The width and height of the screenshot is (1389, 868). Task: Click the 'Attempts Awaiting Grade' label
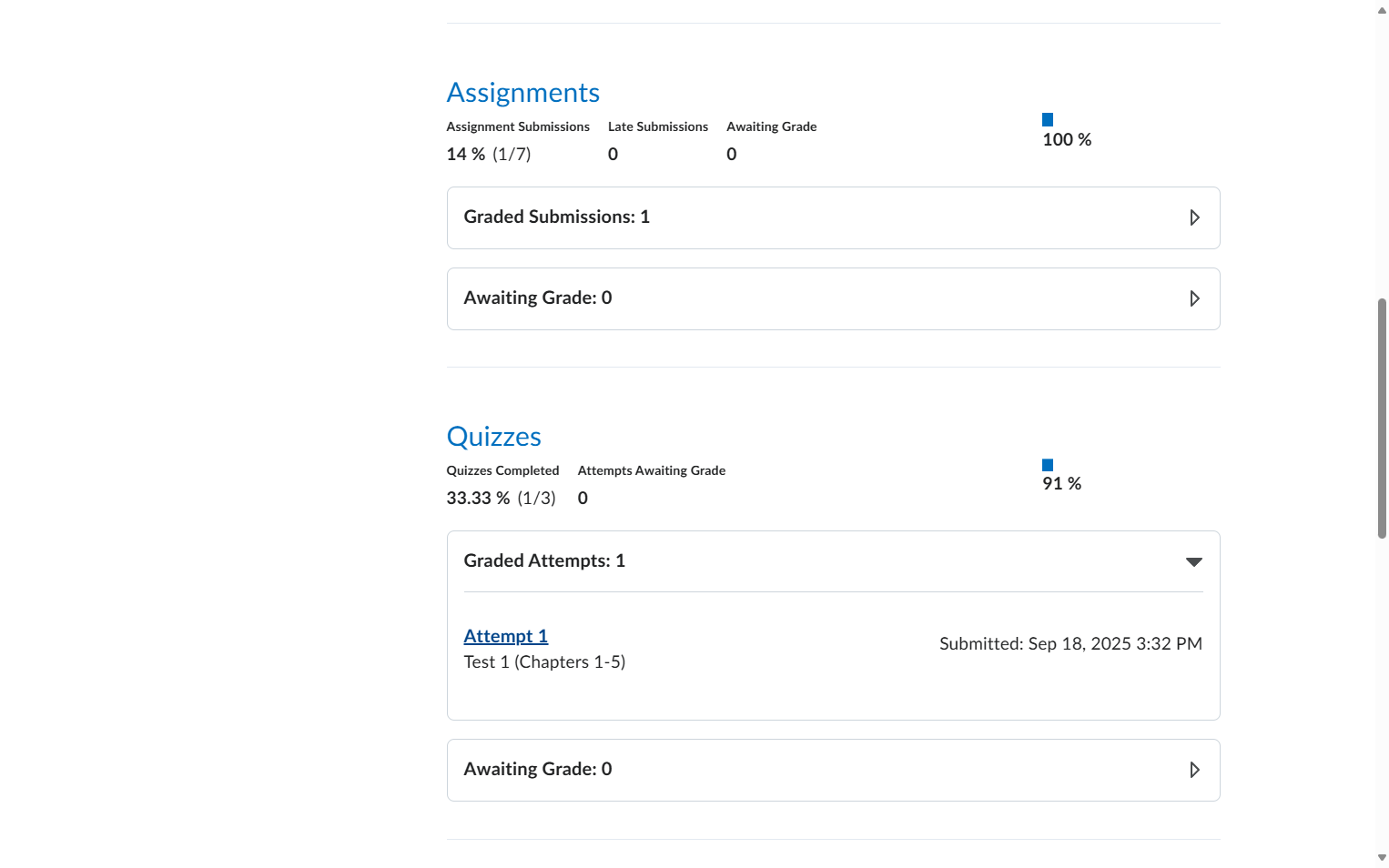point(652,470)
